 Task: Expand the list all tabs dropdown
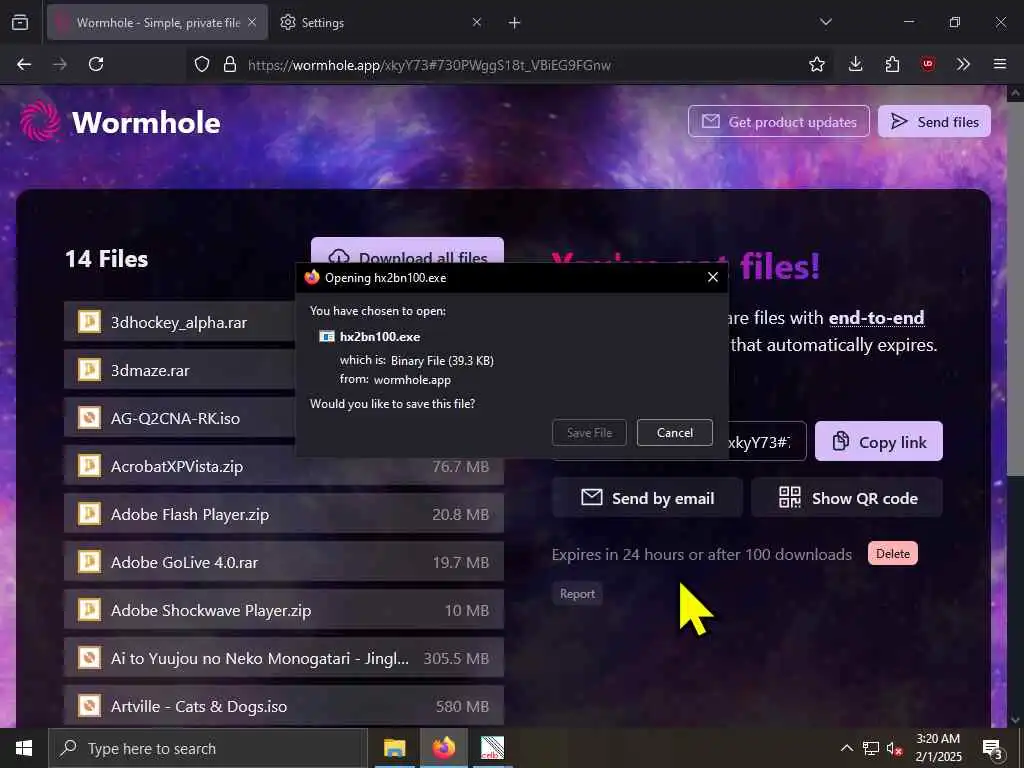tap(825, 22)
